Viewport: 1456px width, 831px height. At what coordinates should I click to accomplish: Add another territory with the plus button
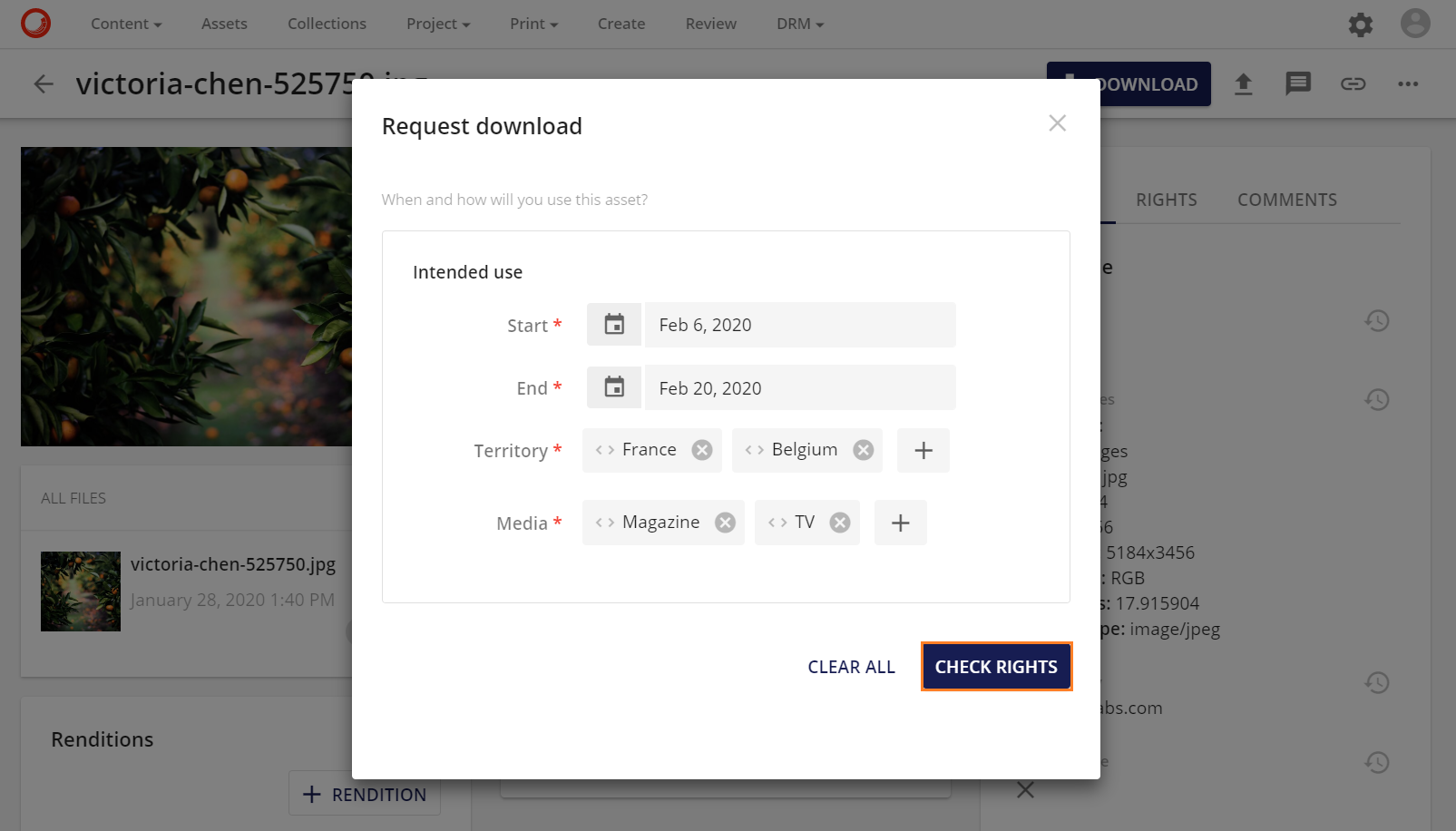(x=923, y=450)
